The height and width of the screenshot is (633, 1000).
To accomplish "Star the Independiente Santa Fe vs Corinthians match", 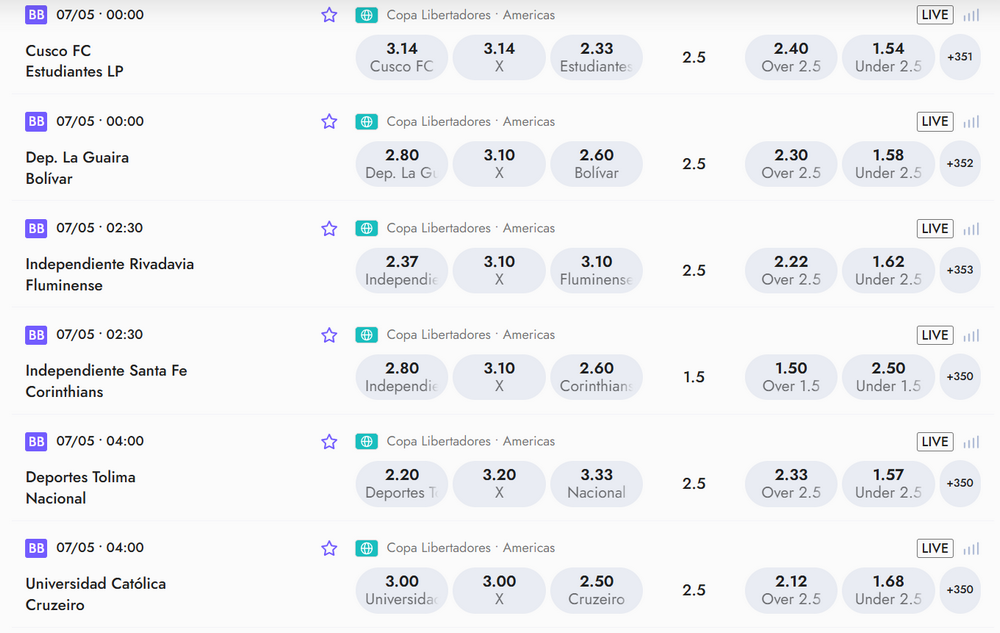I will pyautogui.click(x=329, y=335).
